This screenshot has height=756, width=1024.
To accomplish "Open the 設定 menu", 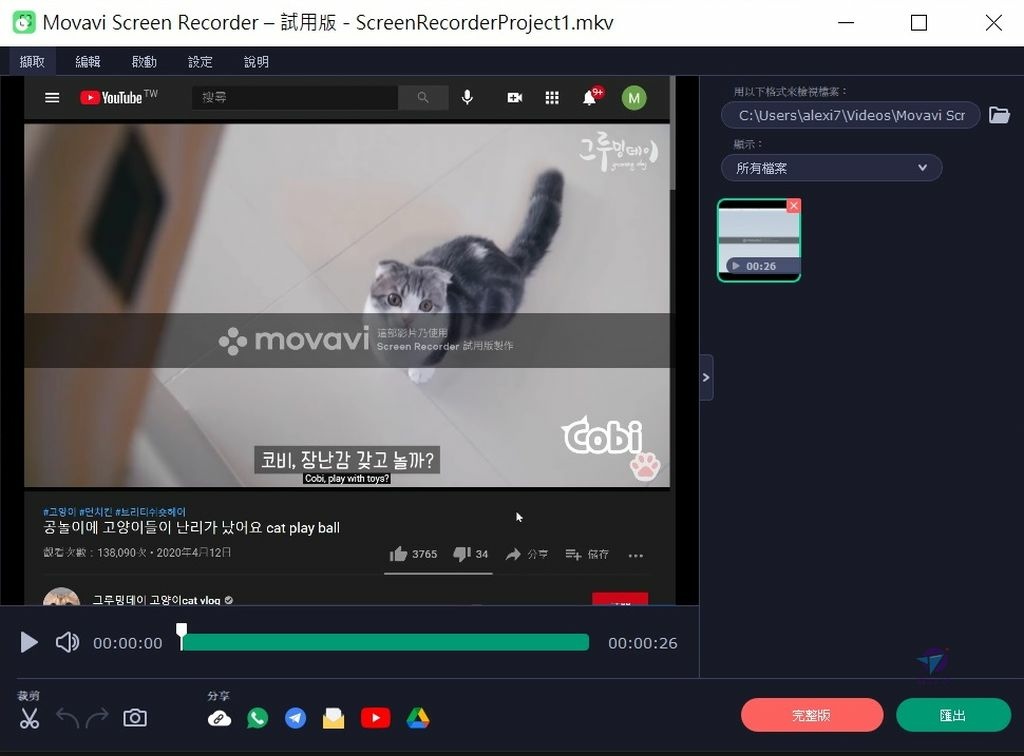I will click(x=200, y=62).
